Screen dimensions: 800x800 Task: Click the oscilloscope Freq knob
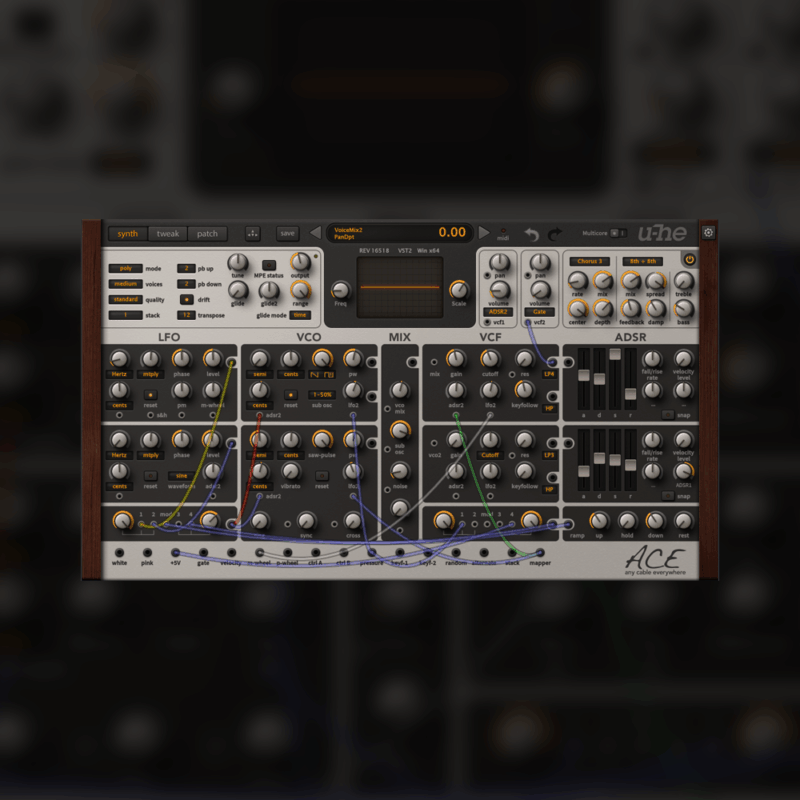point(340,290)
